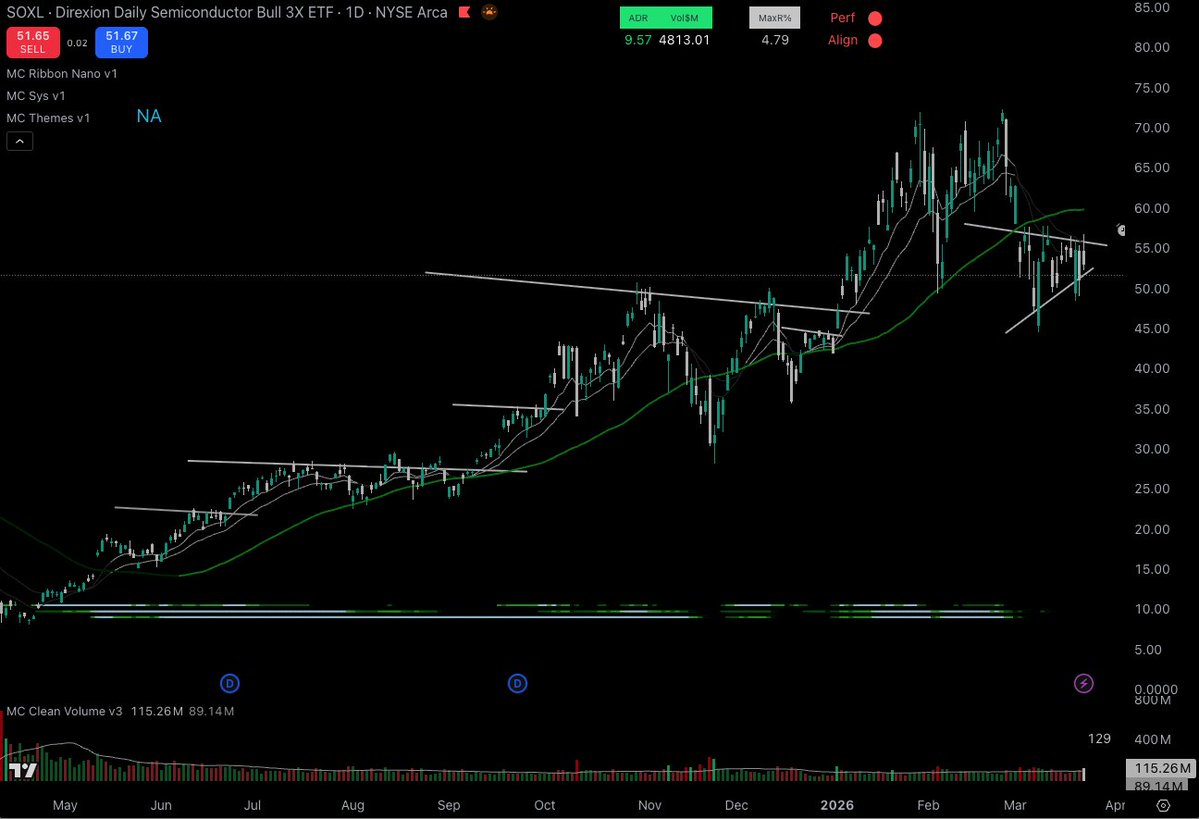
Task: Collapse the indicator legend with the chevron button
Action: tap(20, 141)
